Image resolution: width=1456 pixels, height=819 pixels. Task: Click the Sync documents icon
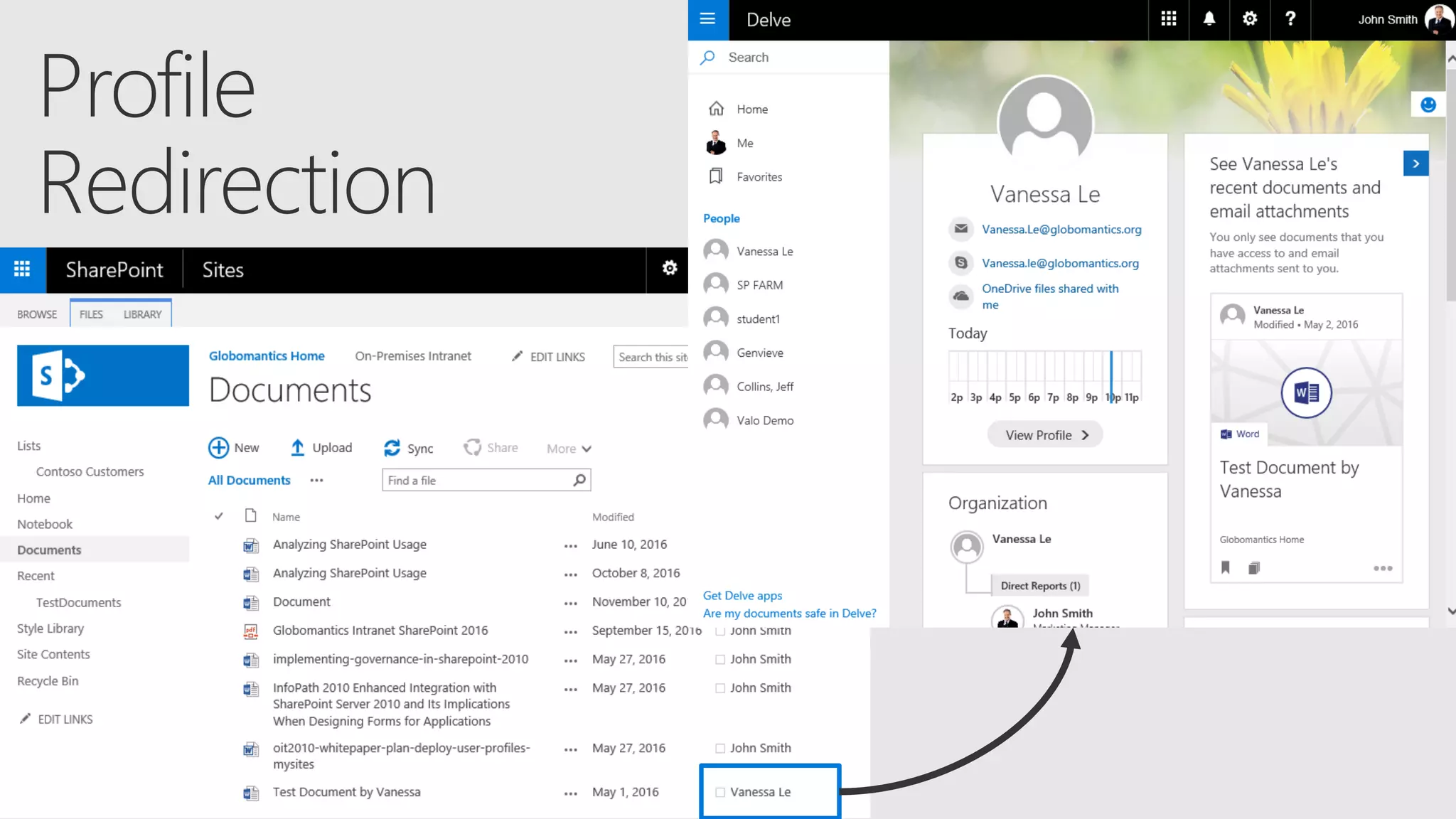tap(392, 448)
